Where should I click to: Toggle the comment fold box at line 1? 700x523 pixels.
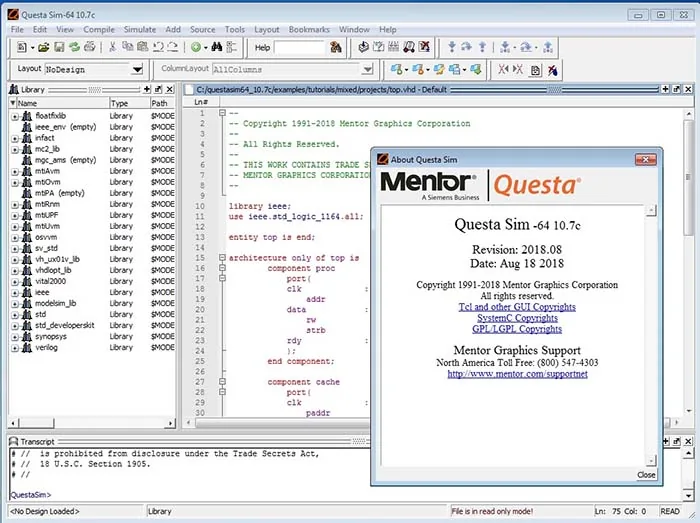(x=222, y=113)
